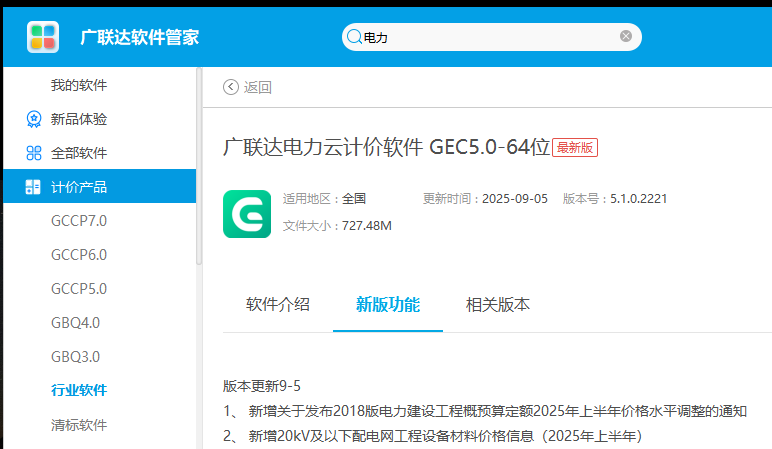Click the 返回 back arrow icon
The image size is (772, 449).
pyautogui.click(x=230, y=87)
